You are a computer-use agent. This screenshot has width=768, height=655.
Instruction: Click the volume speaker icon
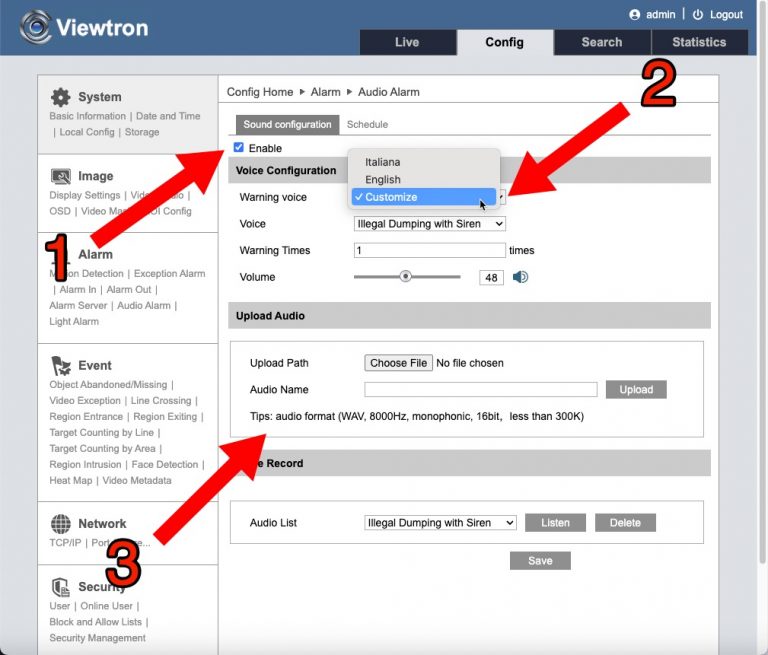click(520, 277)
